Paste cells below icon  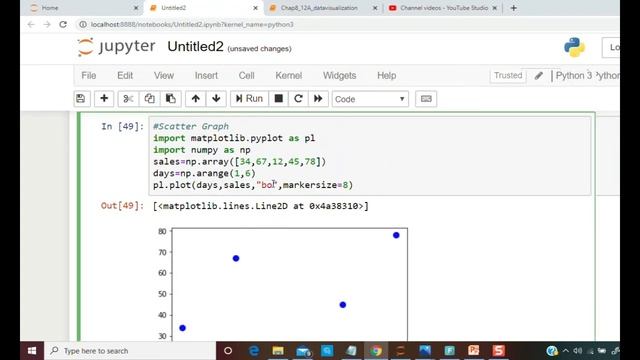(x=171, y=99)
